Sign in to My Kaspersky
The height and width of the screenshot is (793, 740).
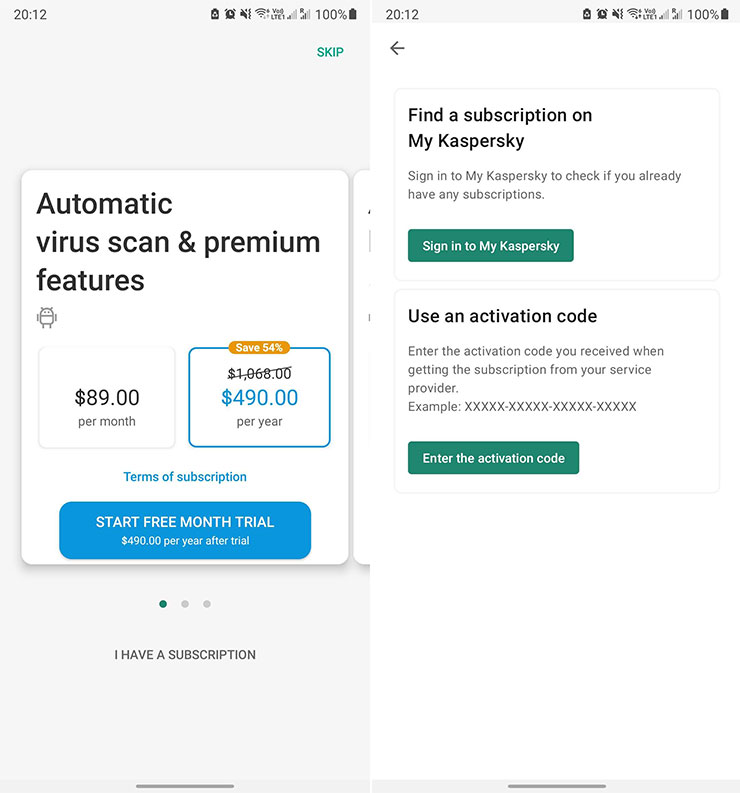tap(490, 246)
